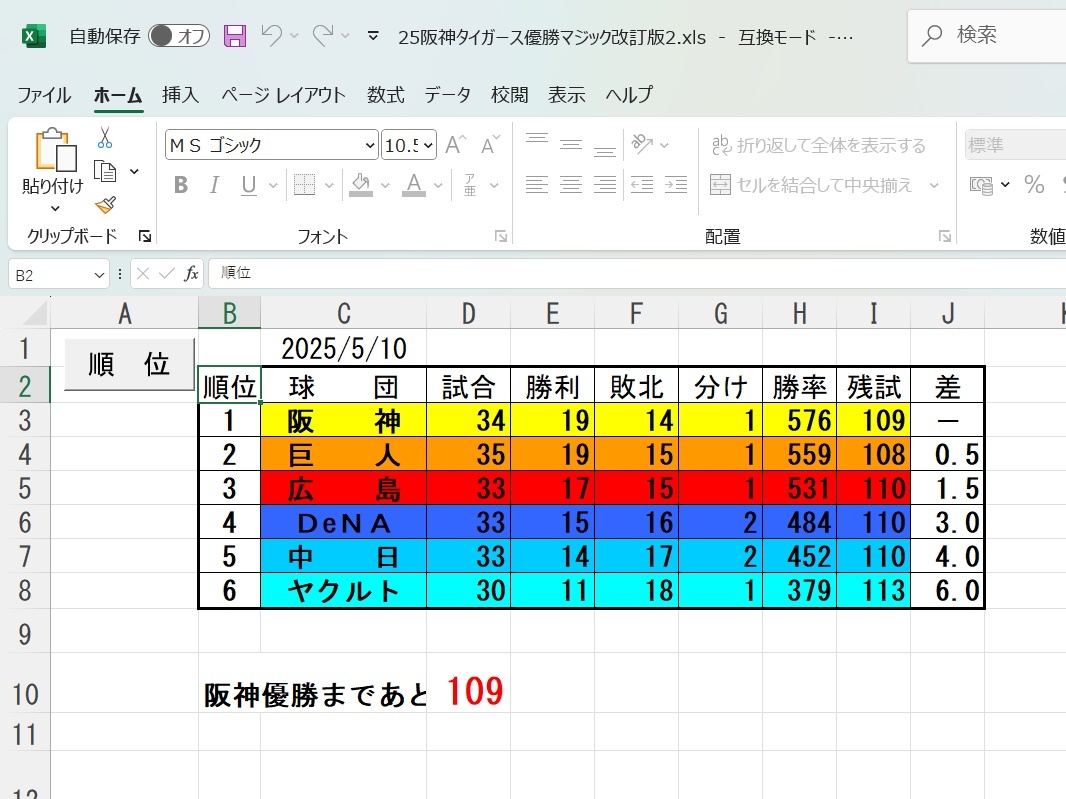Screen dimensions: 1066x799
Task: Open the insert function fx dialog
Action: click(x=192, y=273)
